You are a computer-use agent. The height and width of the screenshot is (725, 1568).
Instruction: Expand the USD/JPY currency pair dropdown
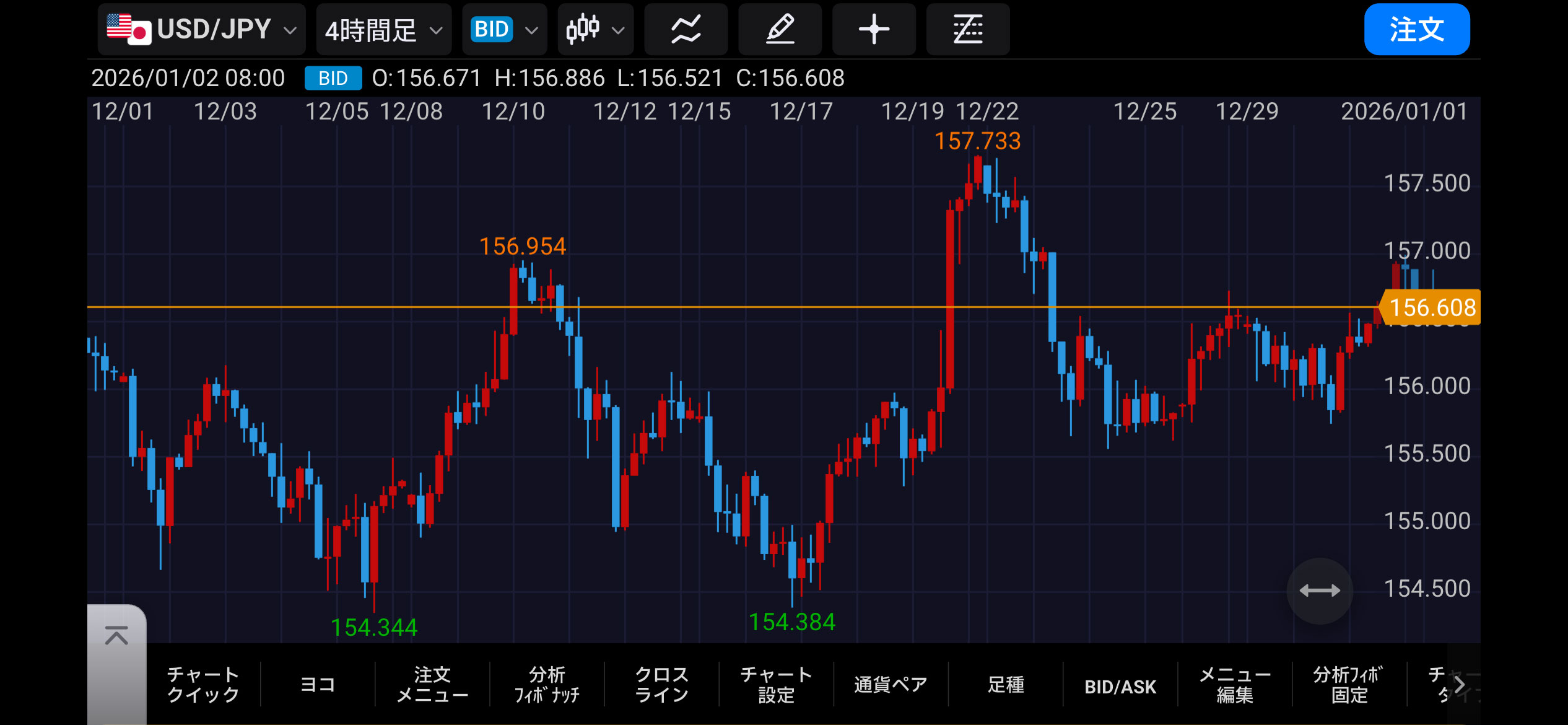pyautogui.click(x=201, y=29)
